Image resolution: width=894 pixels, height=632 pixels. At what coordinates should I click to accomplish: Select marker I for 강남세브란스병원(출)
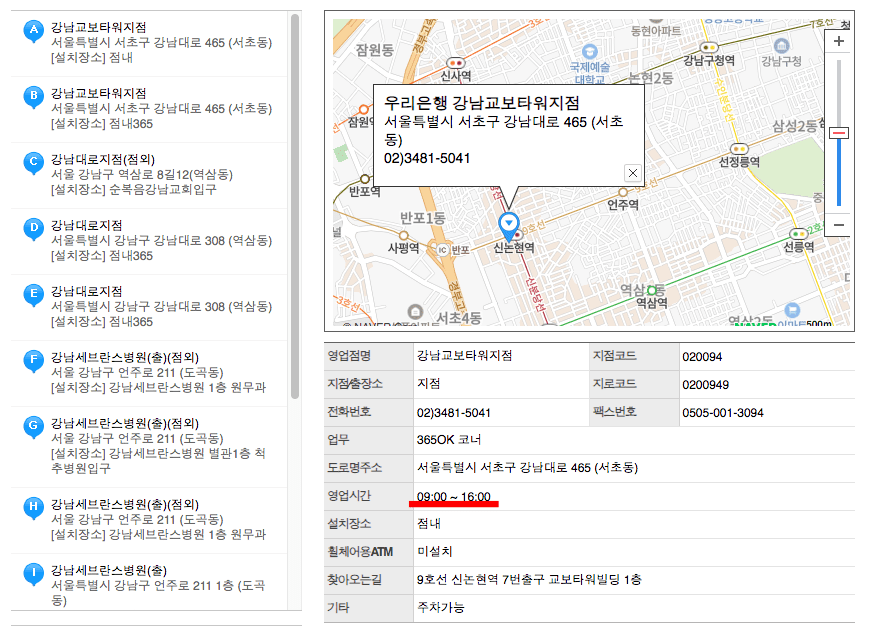point(34,574)
